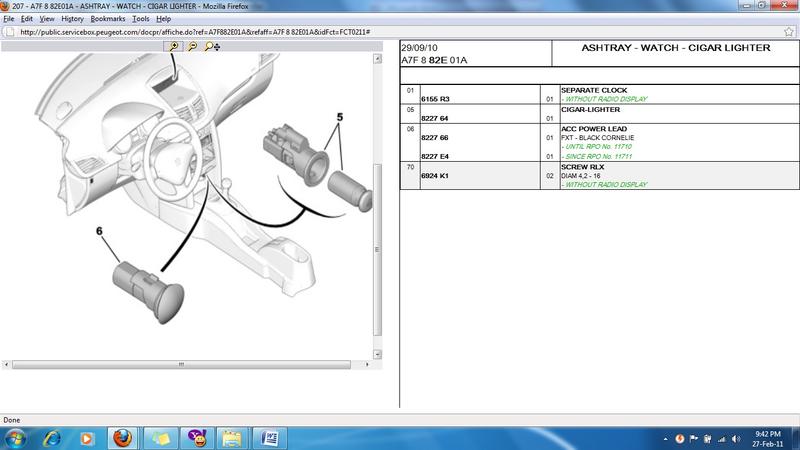Open the History menu
The height and width of the screenshot is (450, 800).
tap(72, 19)
